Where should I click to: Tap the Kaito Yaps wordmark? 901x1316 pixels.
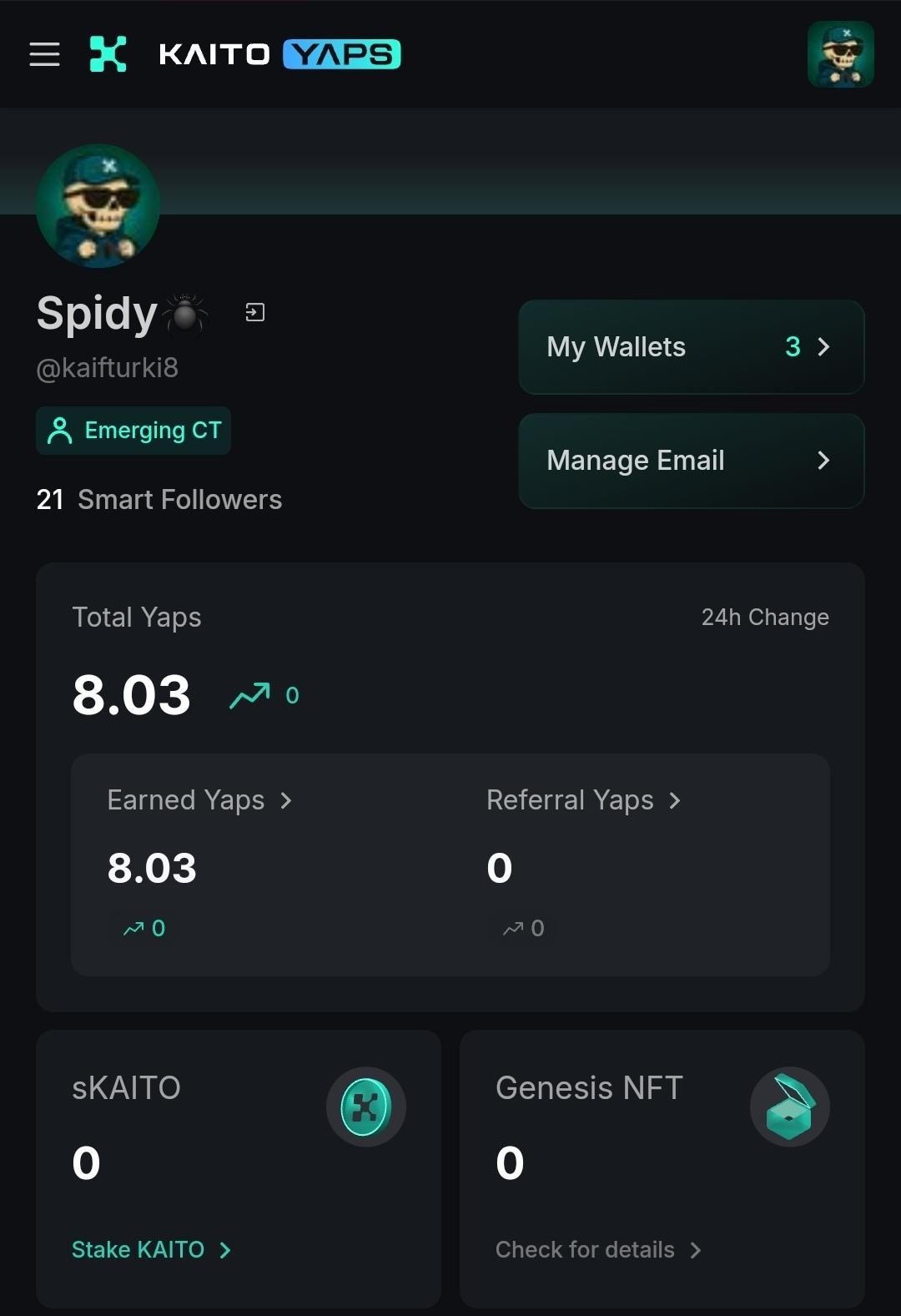[x=279, y=54]
